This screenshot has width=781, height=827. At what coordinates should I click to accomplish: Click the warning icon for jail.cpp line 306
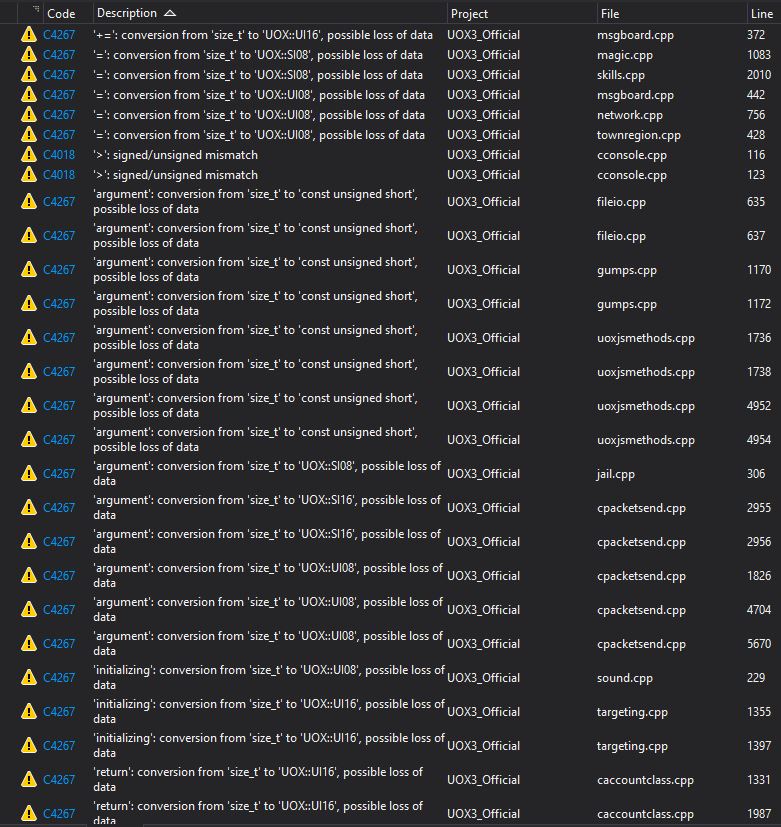coord(28,474)
